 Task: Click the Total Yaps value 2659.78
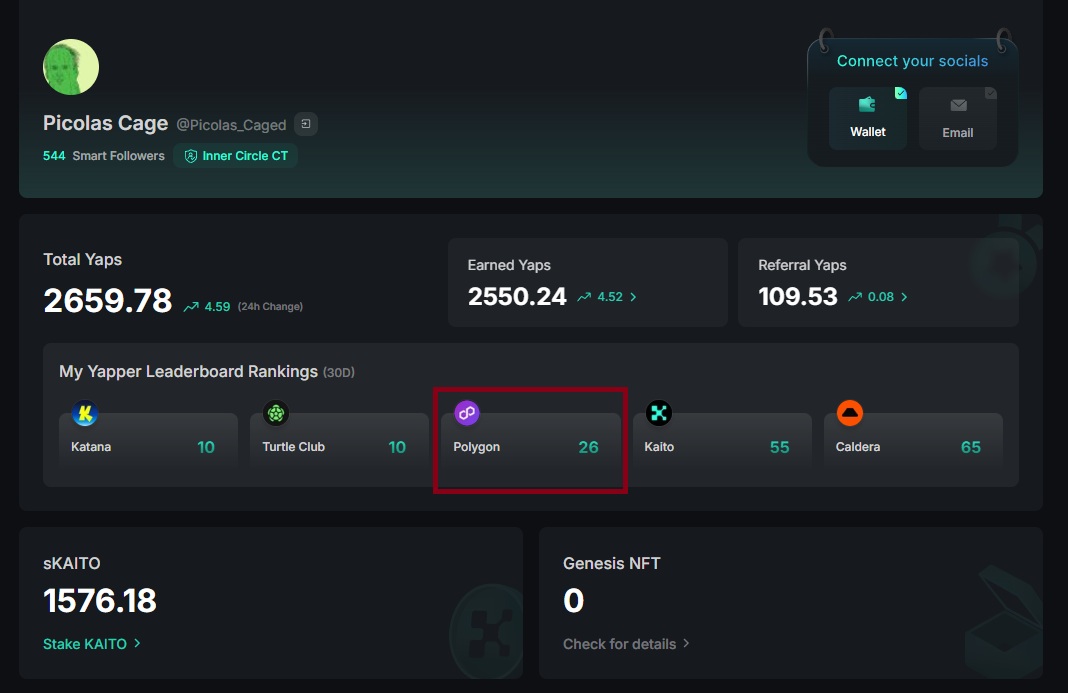[x=108, y=301]
